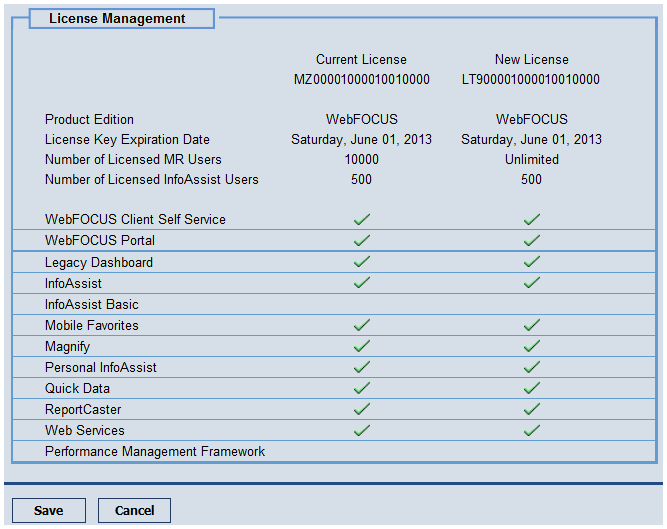Image resolution: width=667 pixels, height=529 pixels.
Task: Click the License Key Expiration Date label
Action: pos(127,139)
